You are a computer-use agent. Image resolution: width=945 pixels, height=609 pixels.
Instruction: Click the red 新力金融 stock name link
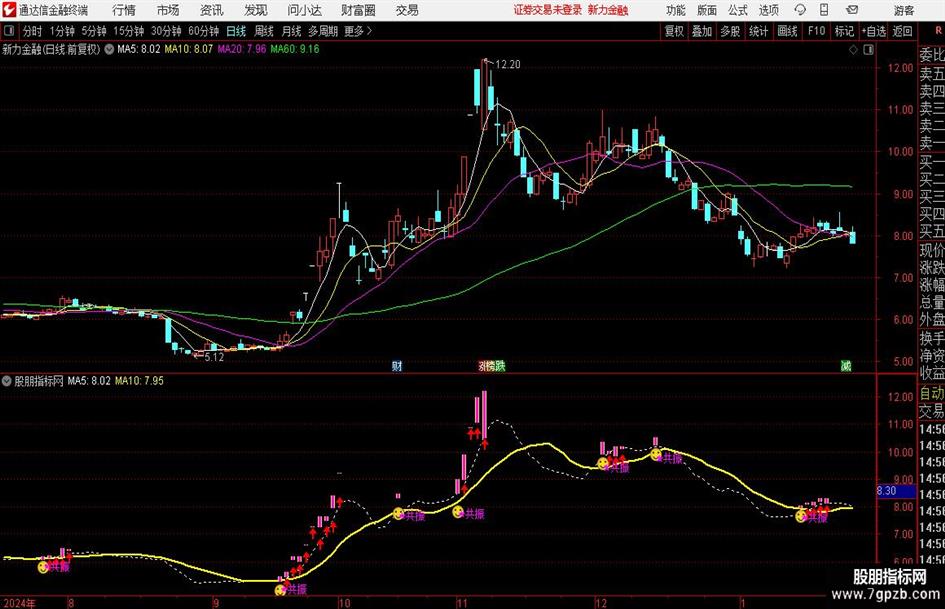(x=608, y=10)
